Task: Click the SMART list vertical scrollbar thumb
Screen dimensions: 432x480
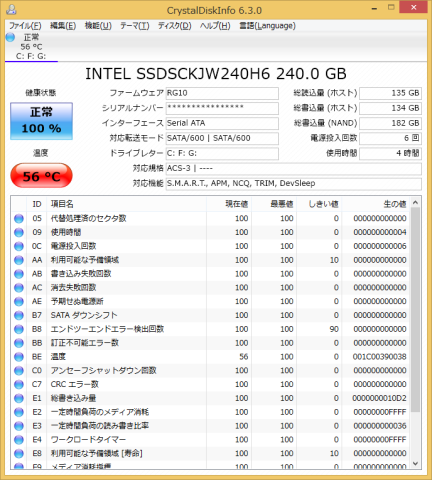Action: (415, 309)
